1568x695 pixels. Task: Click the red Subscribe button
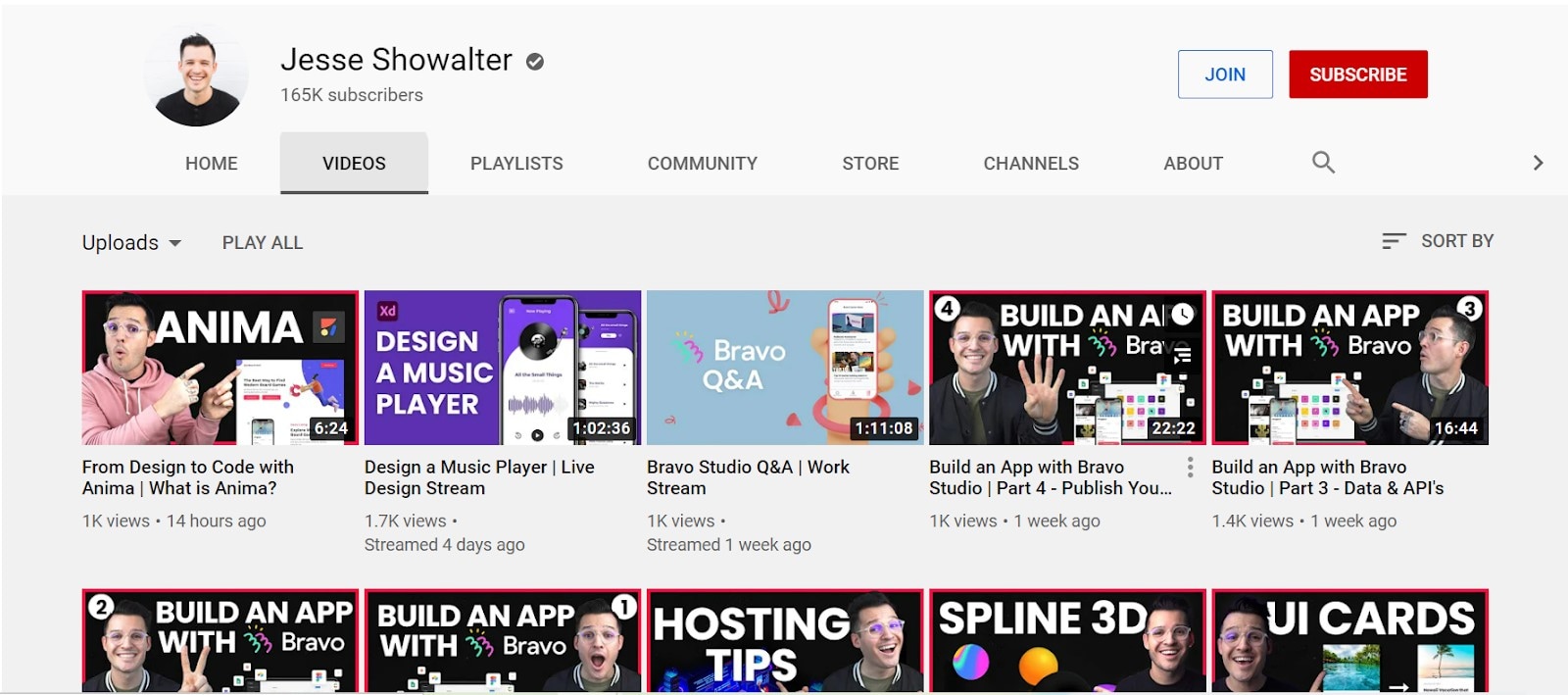1358,74
